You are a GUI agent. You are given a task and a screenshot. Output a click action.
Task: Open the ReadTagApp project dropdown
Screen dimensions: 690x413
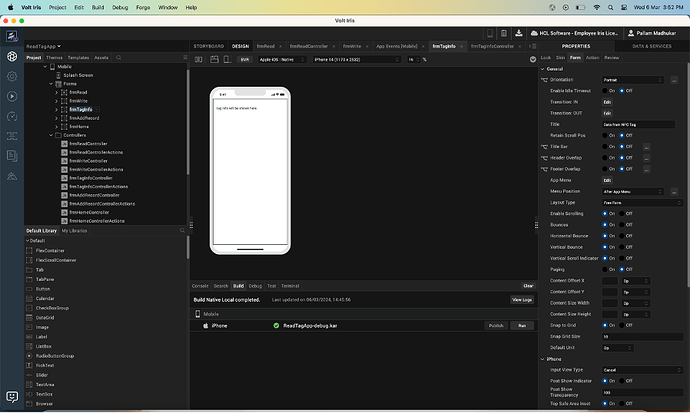tap(44, 46)
